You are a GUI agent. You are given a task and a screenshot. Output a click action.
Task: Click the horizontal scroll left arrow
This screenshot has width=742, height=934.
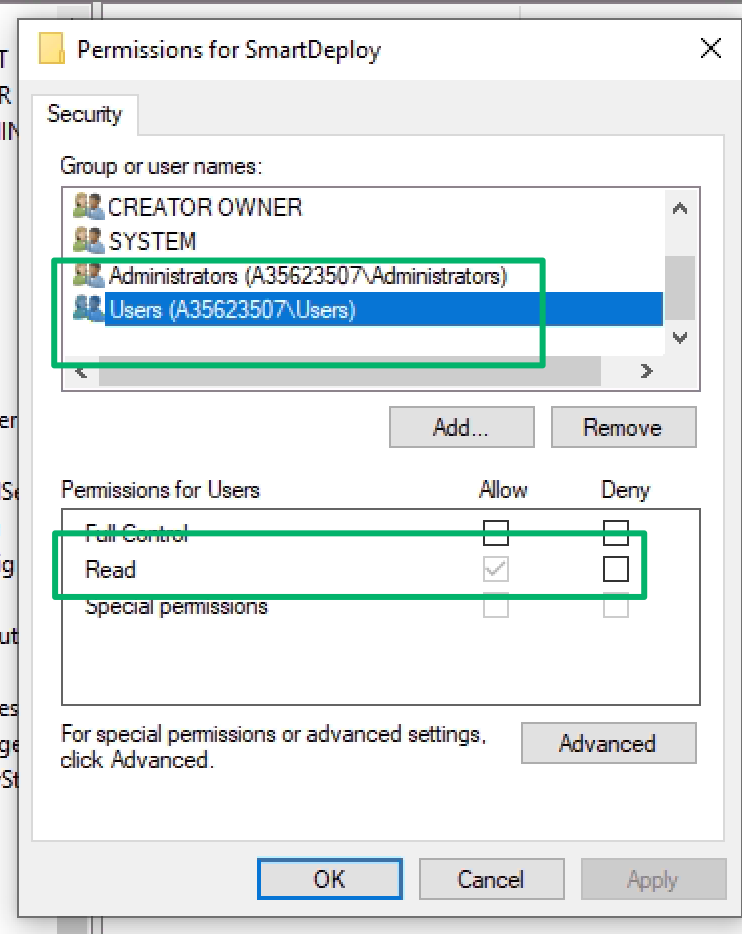tap(82, 372)
